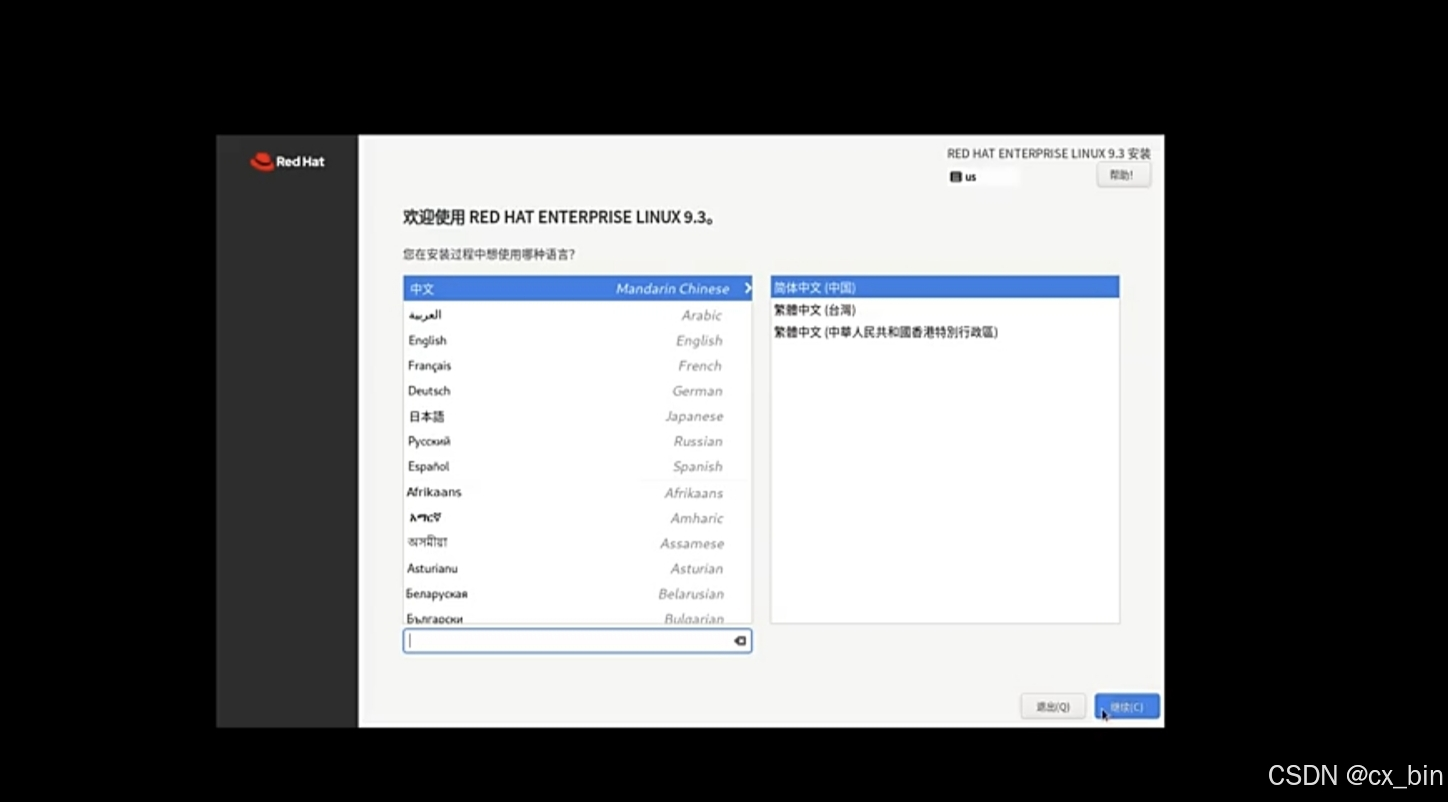Image resolution: width=1448 pixels, height=802 pixels.
Task: Focus the language search input field
Action: coord(577,641)
